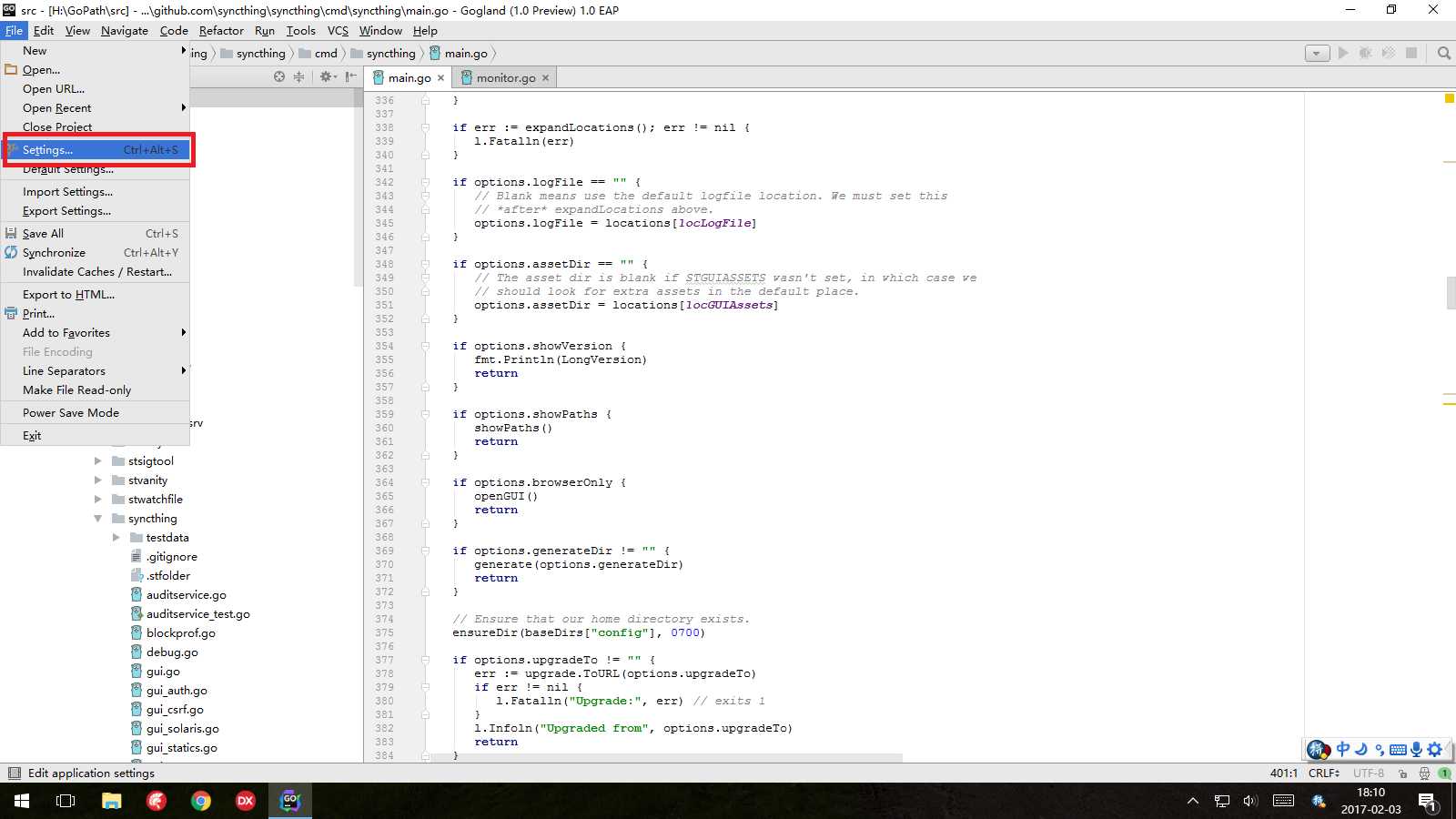Click the UTF-8 encoding status entry

pos(1369,773)
